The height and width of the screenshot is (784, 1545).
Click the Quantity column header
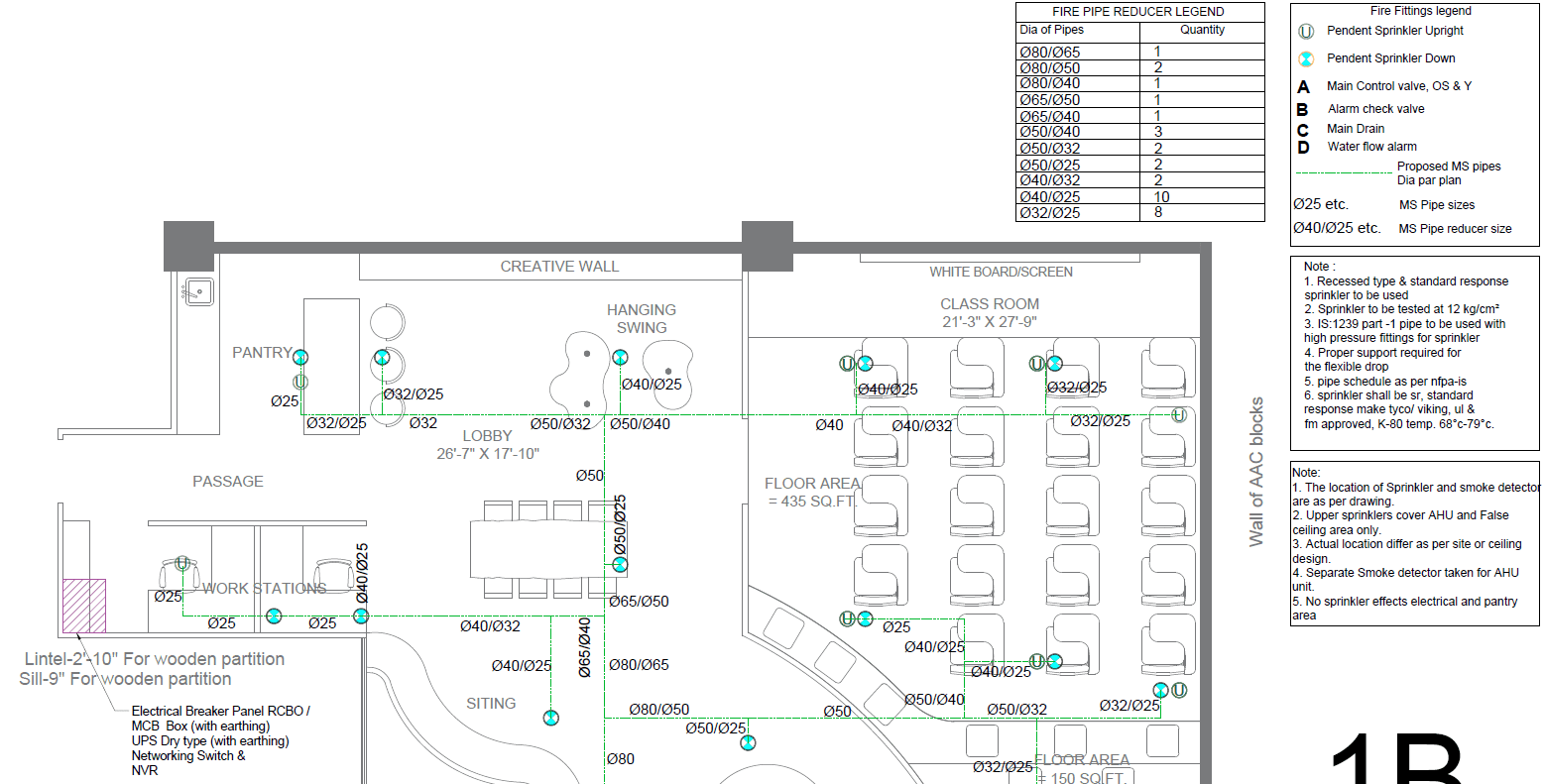point(1202,30)
